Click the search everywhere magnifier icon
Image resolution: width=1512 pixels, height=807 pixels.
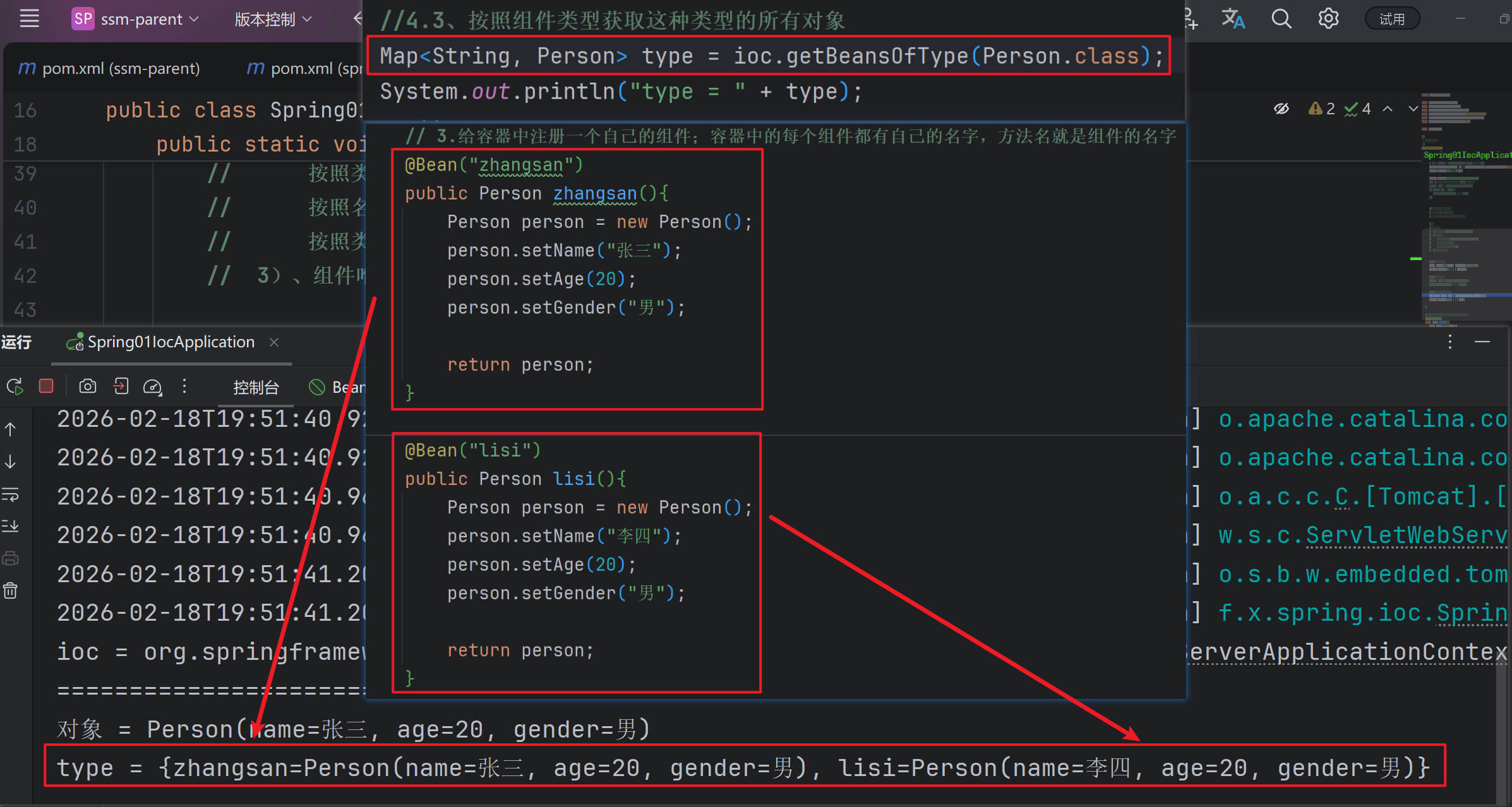point(1281,19)
